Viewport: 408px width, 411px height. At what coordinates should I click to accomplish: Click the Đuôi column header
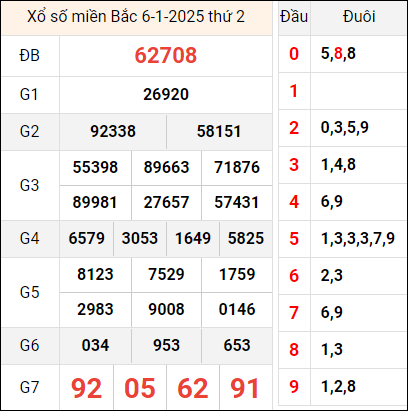pos(359,17)
